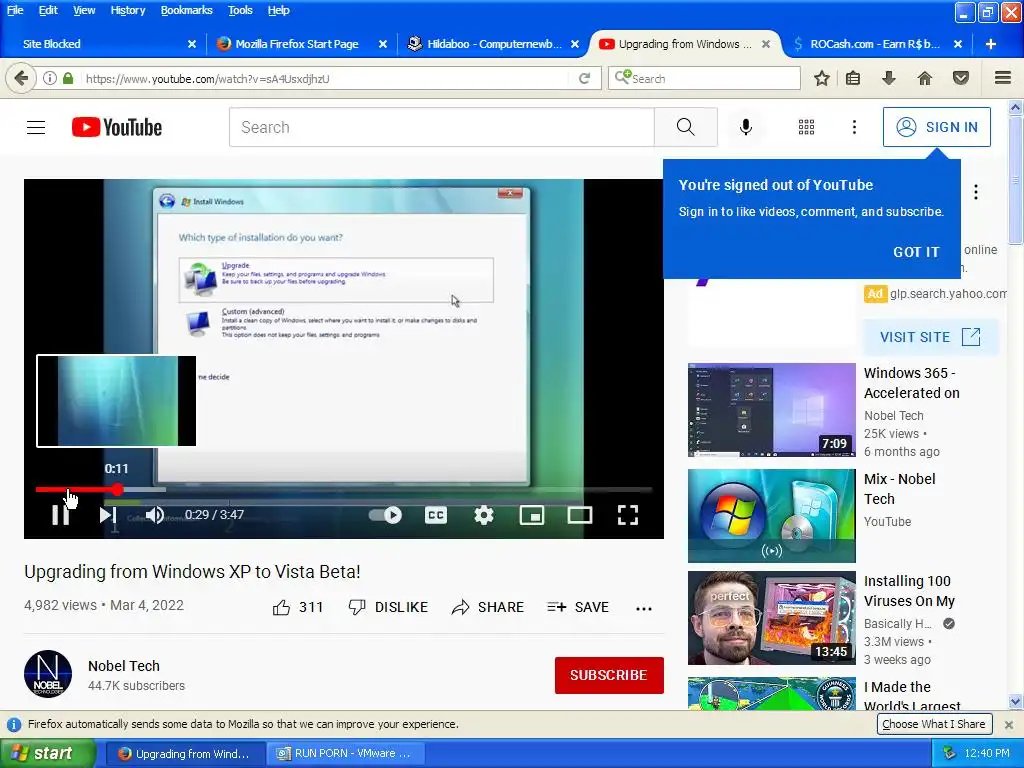Dislike the video

point(388,607)
